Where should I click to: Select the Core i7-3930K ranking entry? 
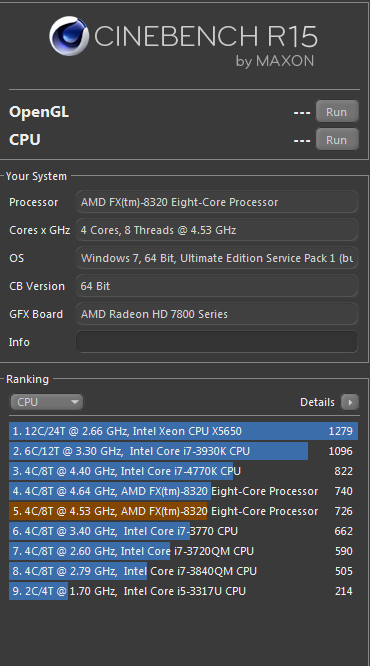click(184, 451)
